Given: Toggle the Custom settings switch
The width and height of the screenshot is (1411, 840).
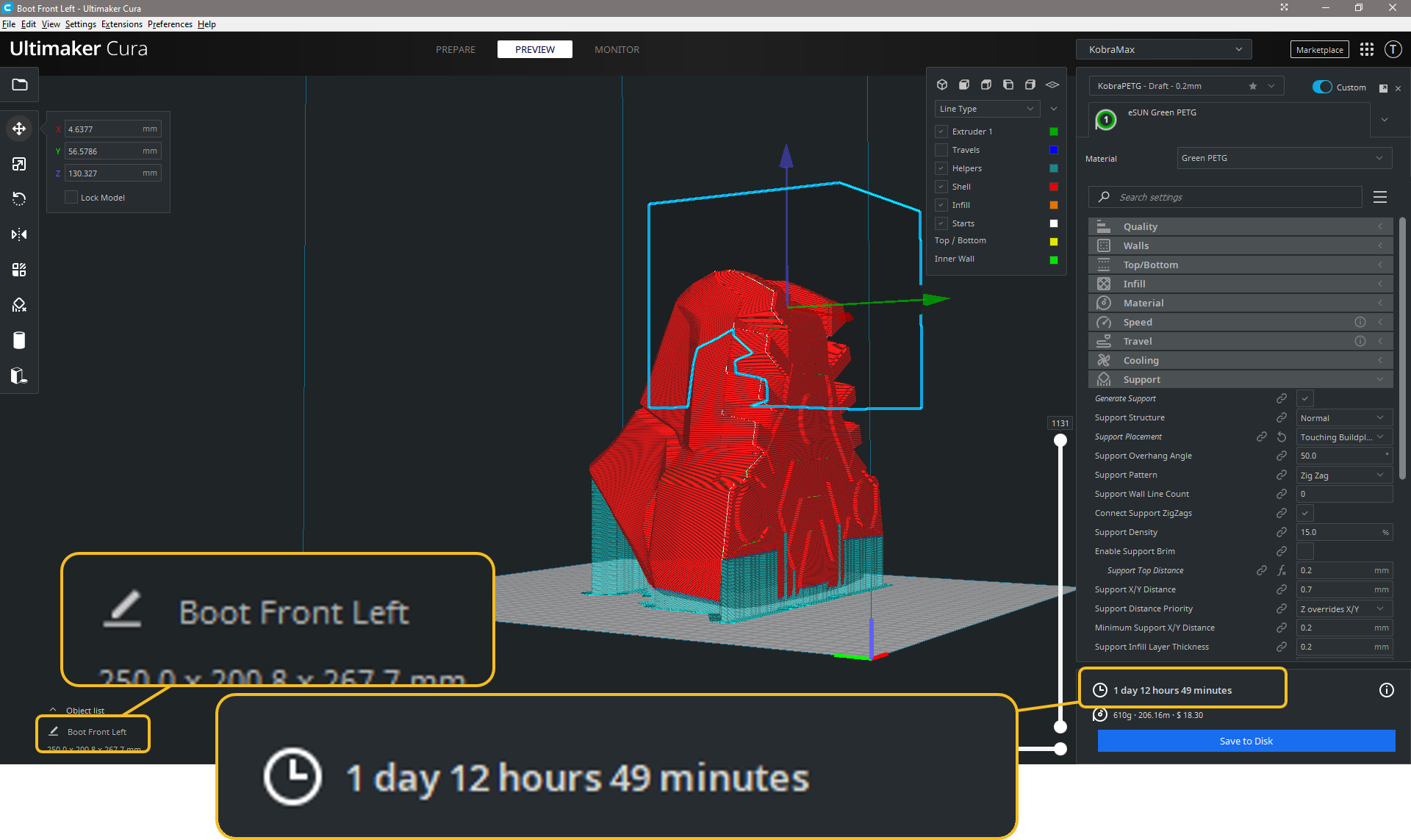Looking at the screenshot, I should (x=1322, y=87).
